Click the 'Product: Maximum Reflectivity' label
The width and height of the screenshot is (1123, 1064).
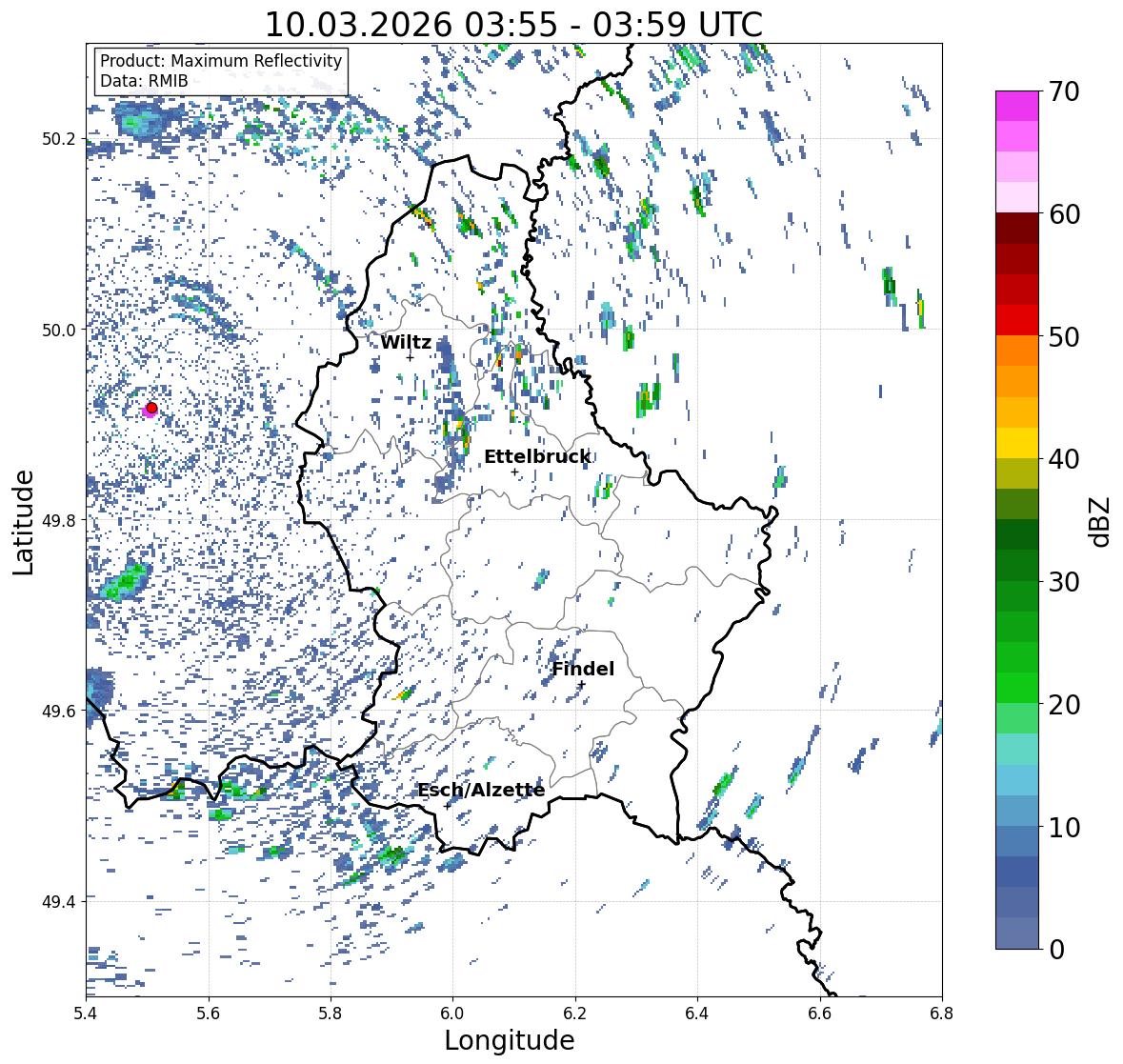(x=221, y=61)
